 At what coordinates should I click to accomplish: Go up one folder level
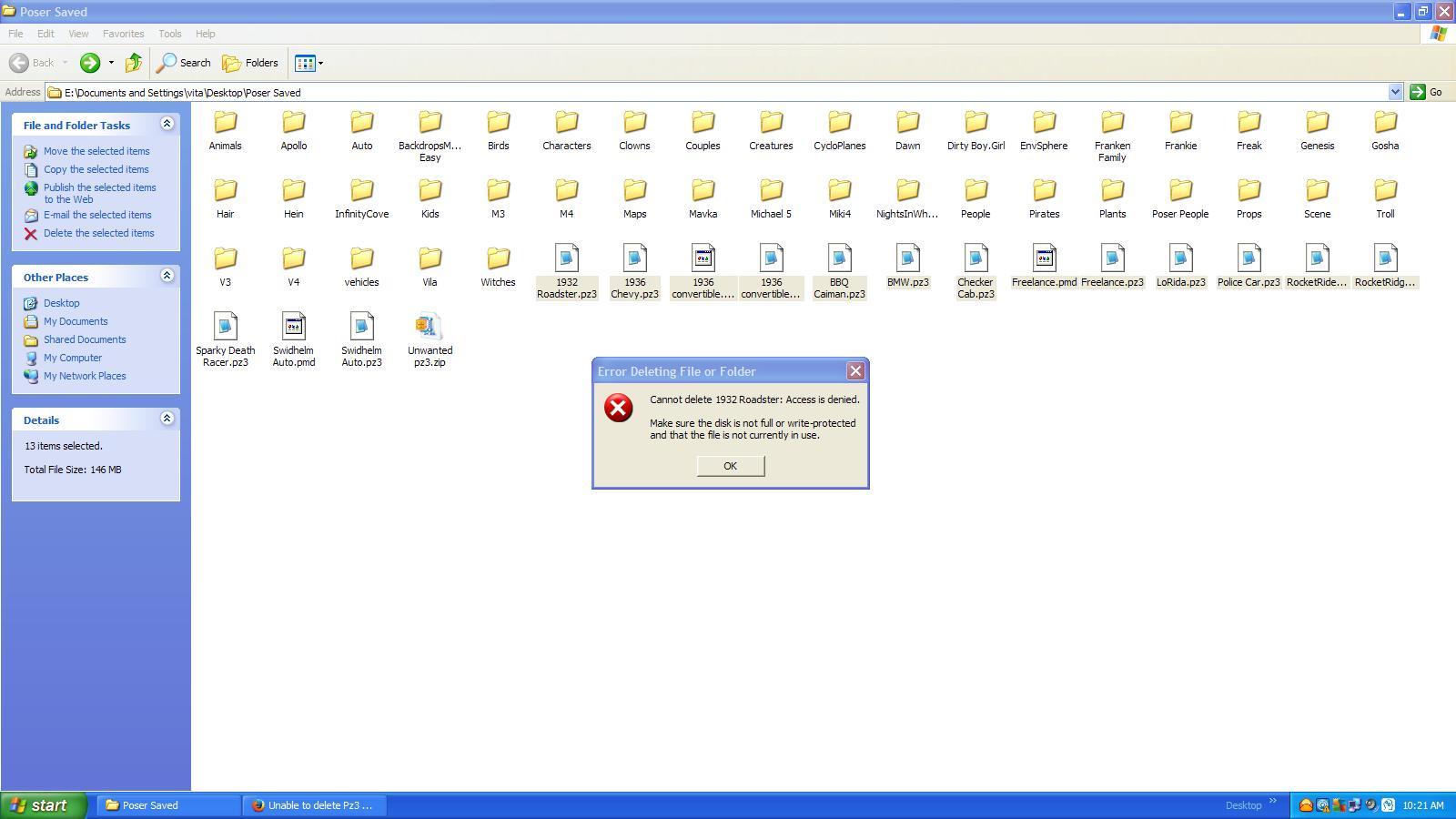click(x=134, y=63)
